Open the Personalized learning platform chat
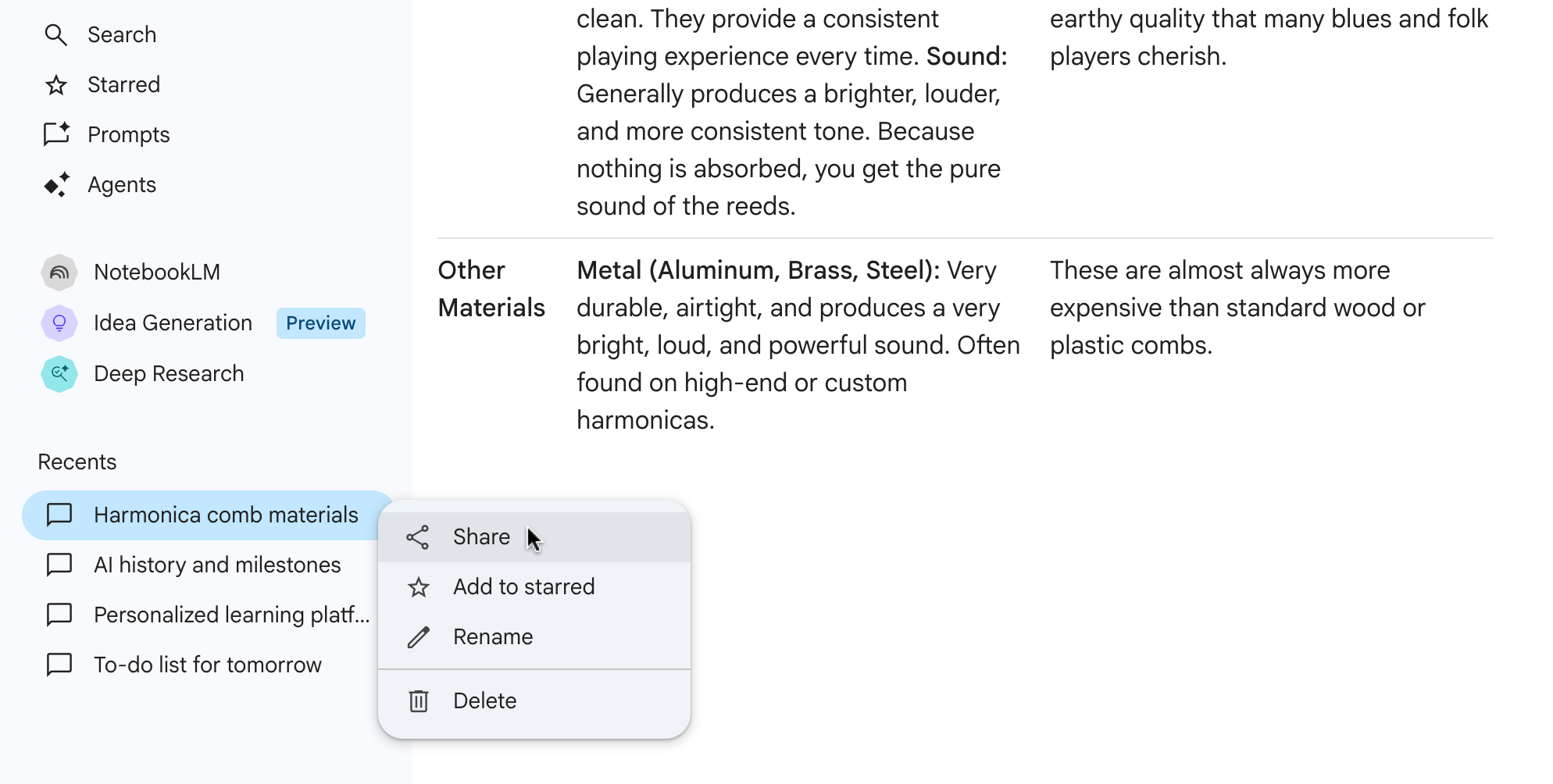This screenshot has height=784, width=1553. pos(231,615)
